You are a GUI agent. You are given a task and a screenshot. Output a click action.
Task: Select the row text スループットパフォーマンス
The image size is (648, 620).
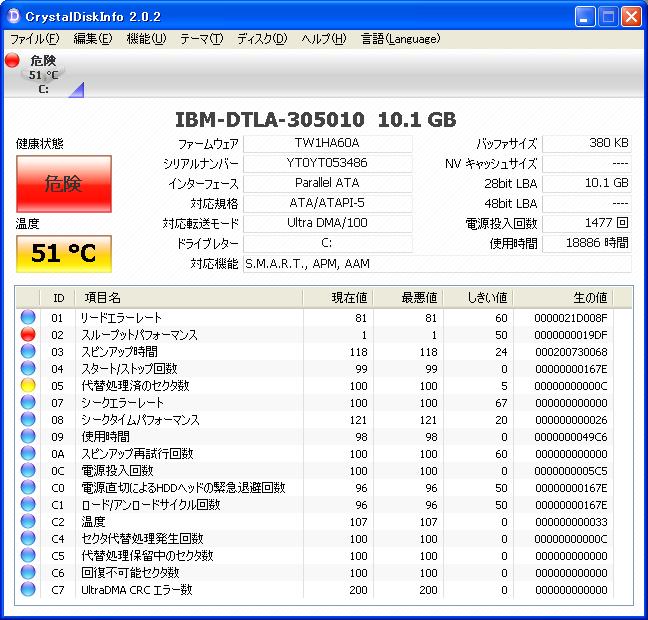pos(139,335)
